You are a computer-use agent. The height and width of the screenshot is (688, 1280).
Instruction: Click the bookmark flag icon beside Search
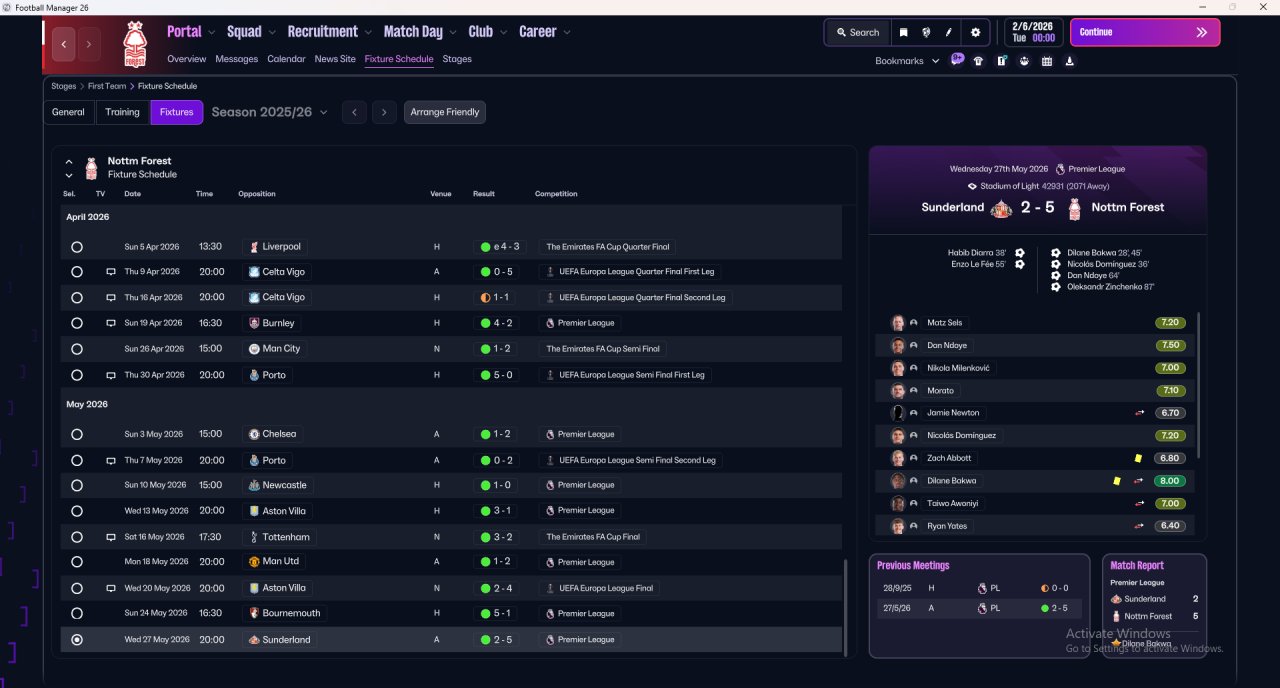903,32
